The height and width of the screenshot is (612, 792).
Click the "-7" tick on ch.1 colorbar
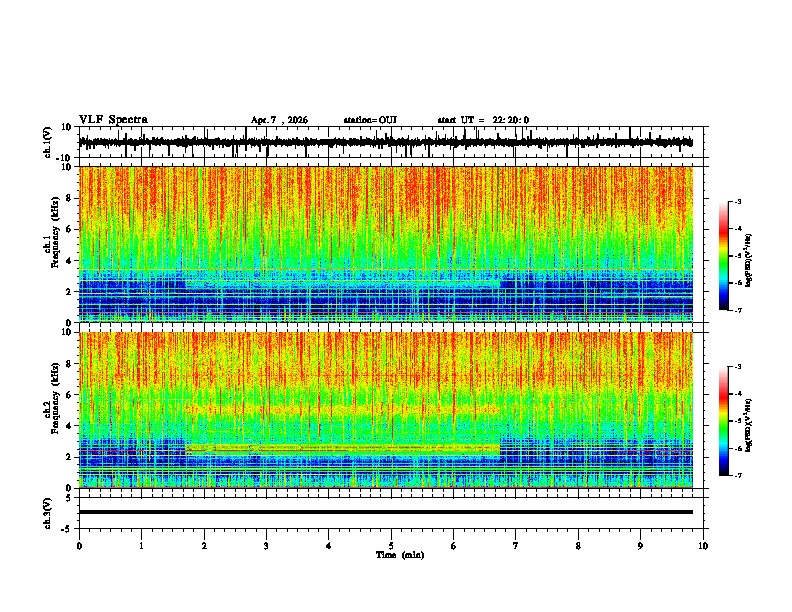click(737, 310)
